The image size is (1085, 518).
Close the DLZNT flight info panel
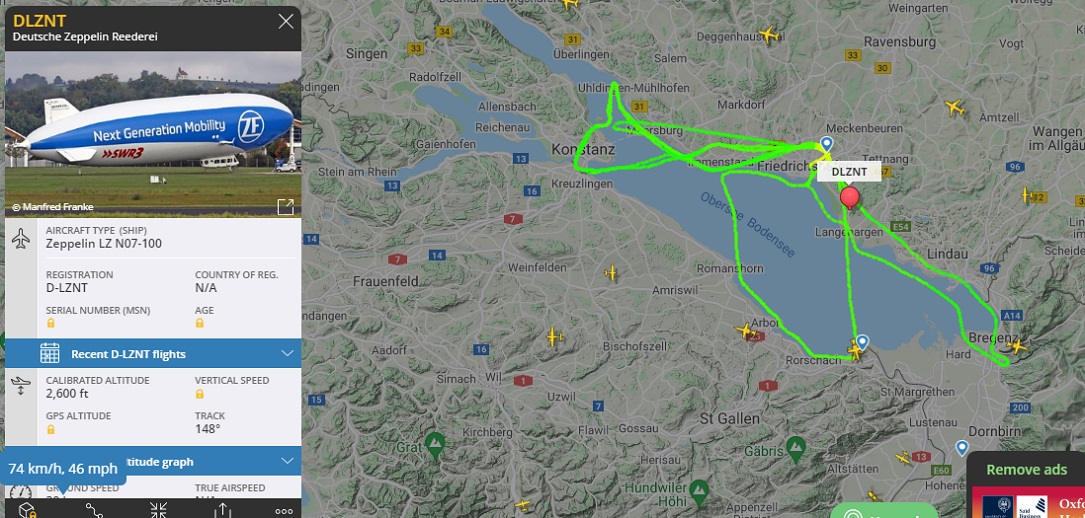click(x=286, y=21)
